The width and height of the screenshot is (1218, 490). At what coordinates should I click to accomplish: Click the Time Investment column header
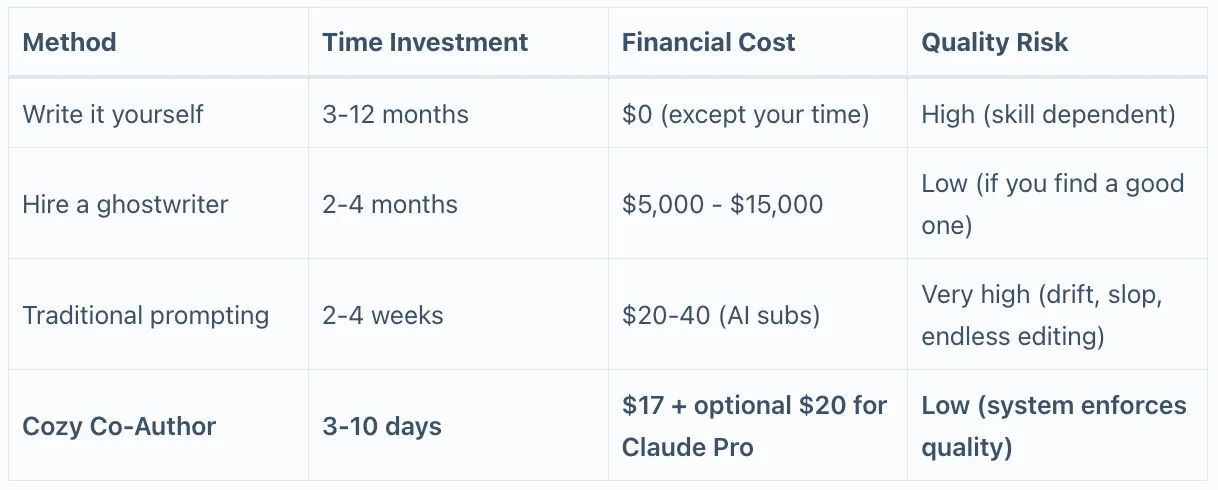458,42
